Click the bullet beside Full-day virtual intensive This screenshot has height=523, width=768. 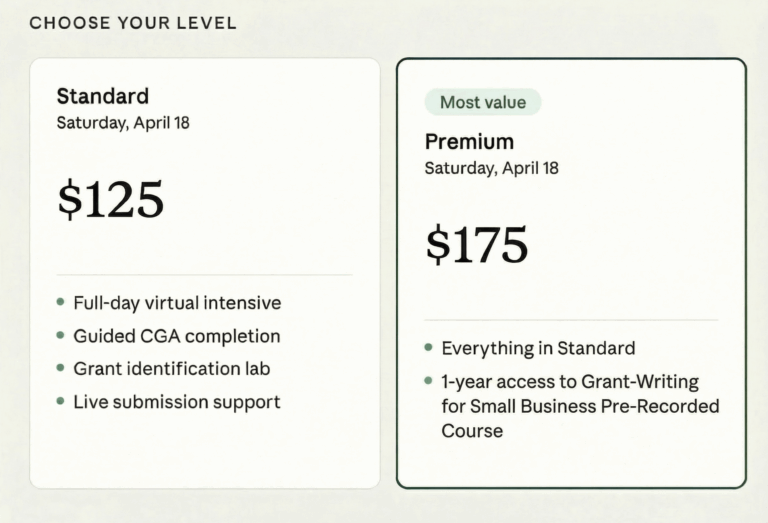pos(61,302)
